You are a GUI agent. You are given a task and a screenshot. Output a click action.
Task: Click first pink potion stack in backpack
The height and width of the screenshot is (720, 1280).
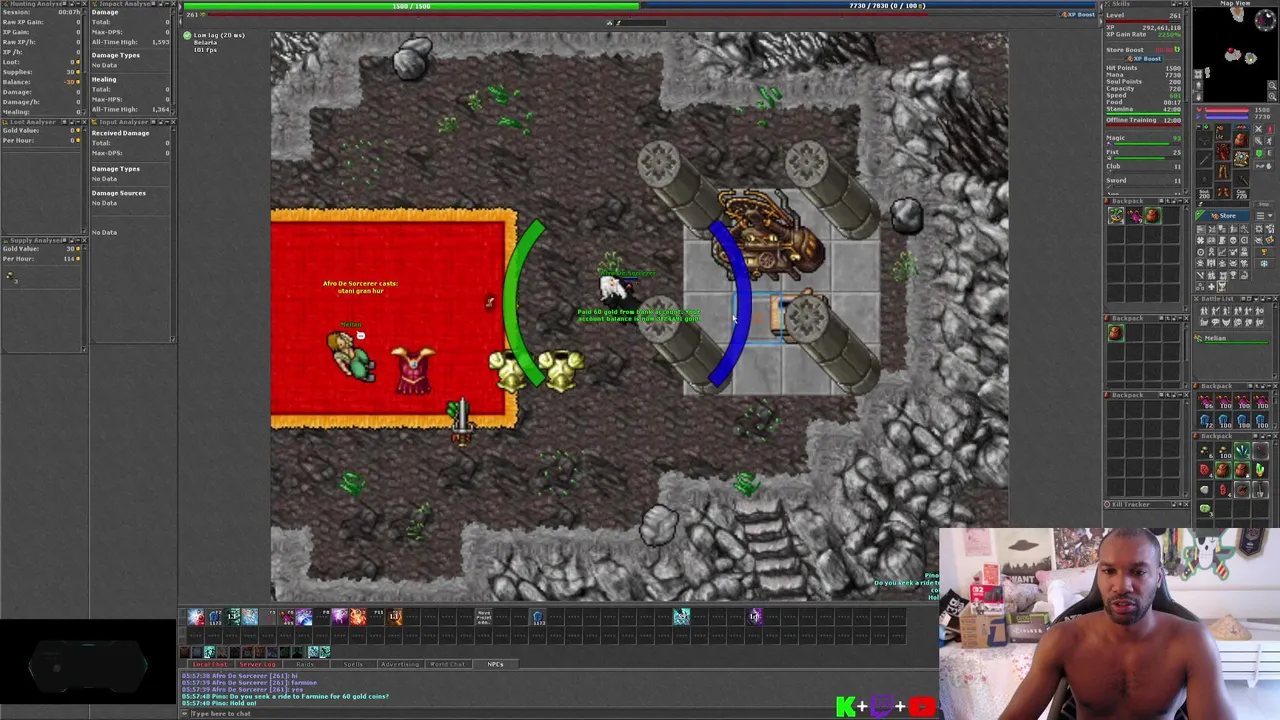[1205, 402]
